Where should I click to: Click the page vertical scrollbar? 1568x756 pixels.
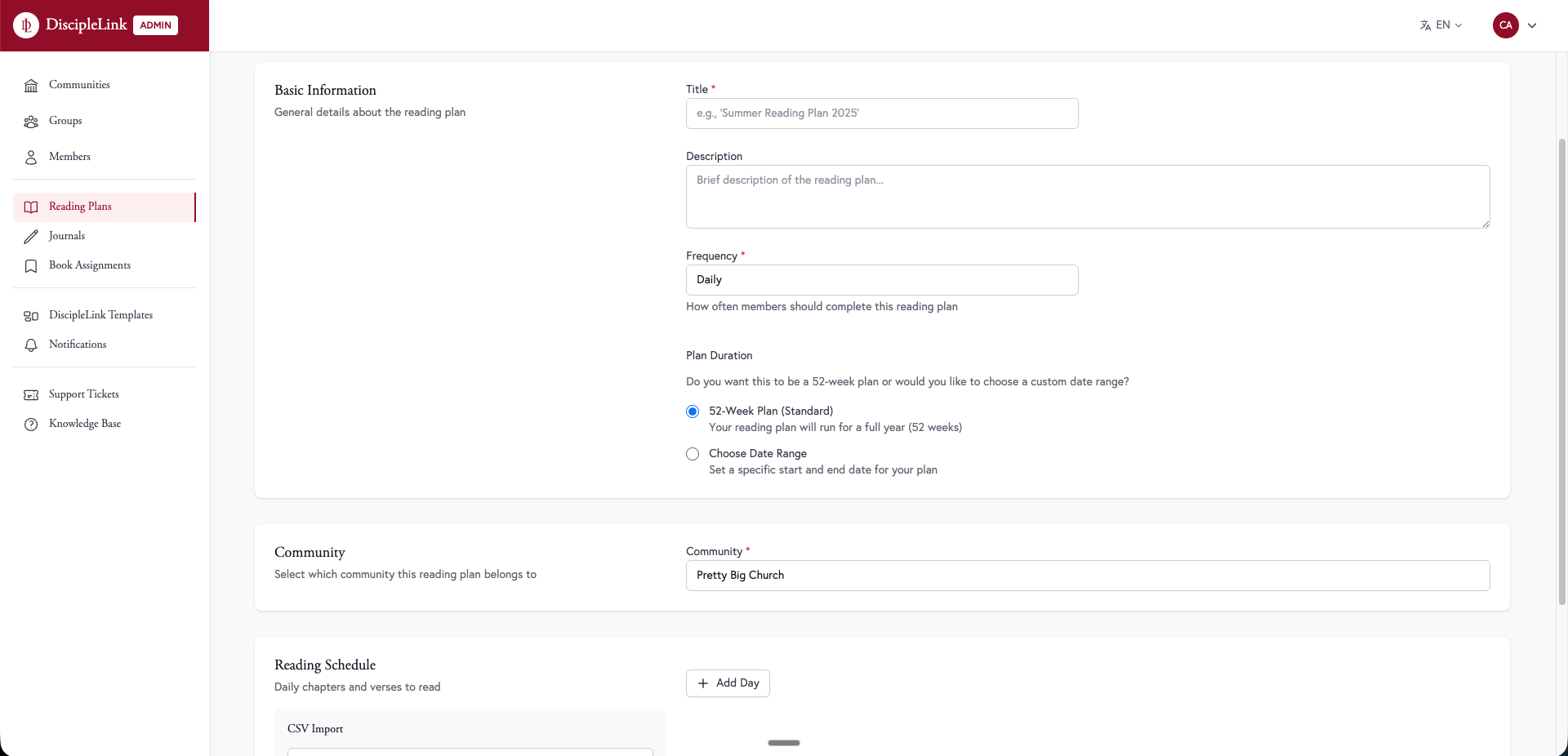(x=1562, y=371)
